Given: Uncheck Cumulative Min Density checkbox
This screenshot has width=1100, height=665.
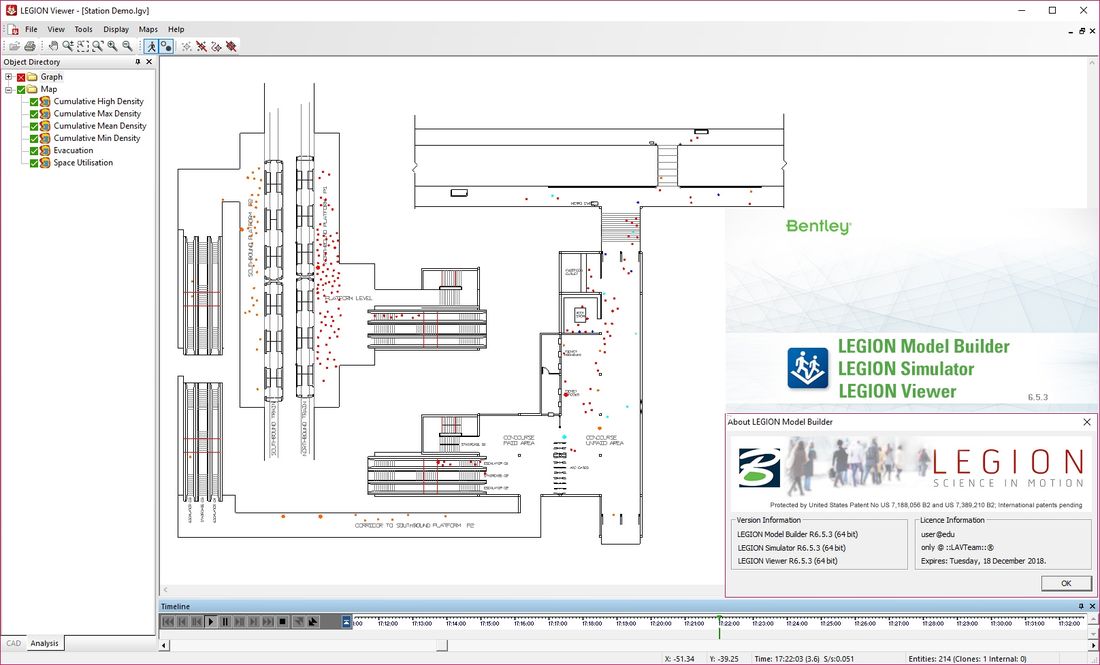Looking at the screenshot, I should [34, 138].
